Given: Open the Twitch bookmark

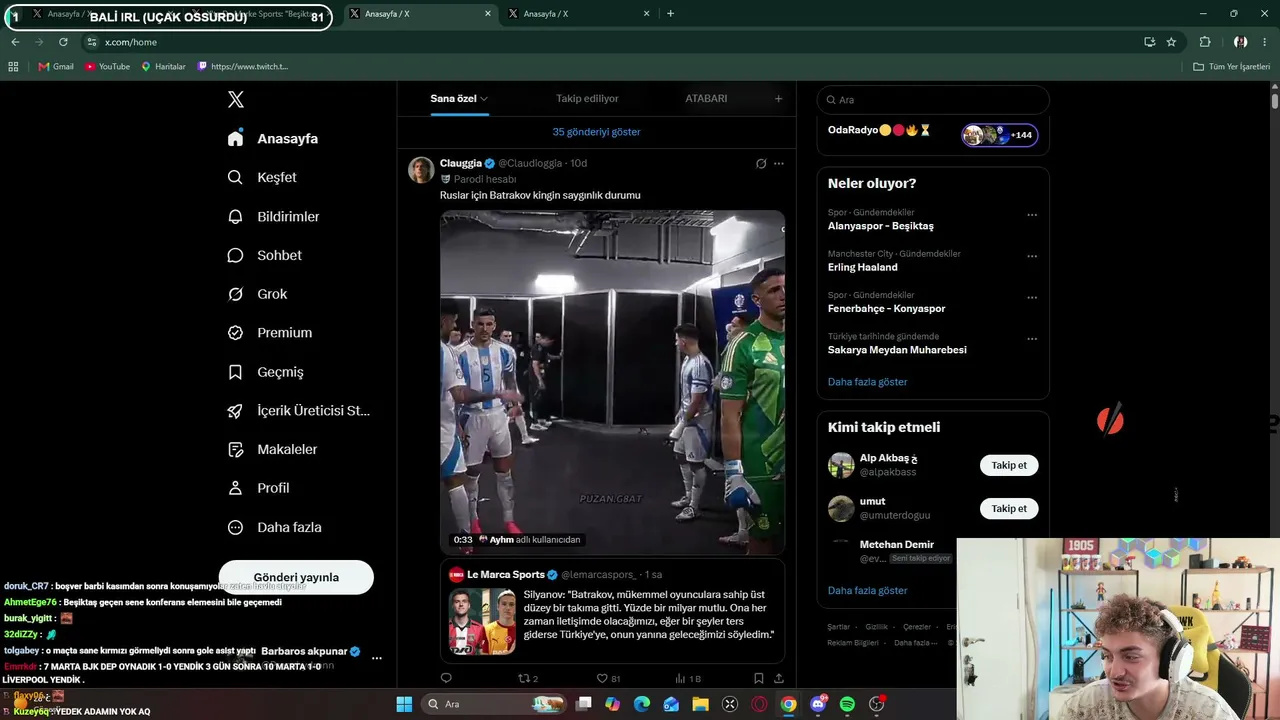Looking at the screenshot, I should tap(243, 67).
